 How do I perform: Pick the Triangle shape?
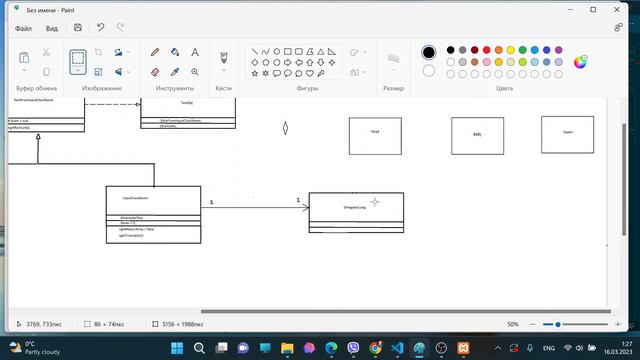tap(321, 52)
